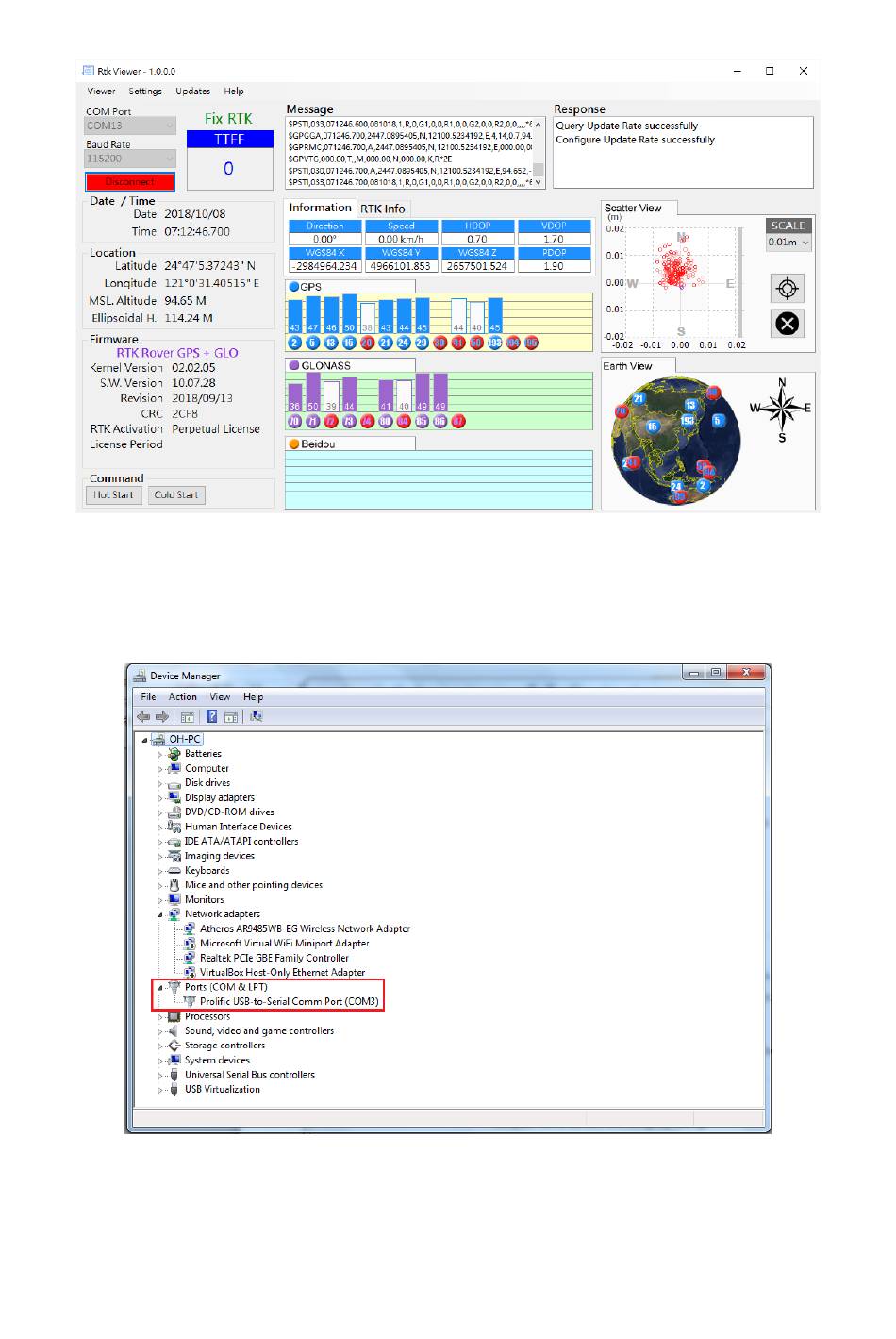Click the Imaging devices icon
This screenshot has width=896, height=1339.
(174, 856)
